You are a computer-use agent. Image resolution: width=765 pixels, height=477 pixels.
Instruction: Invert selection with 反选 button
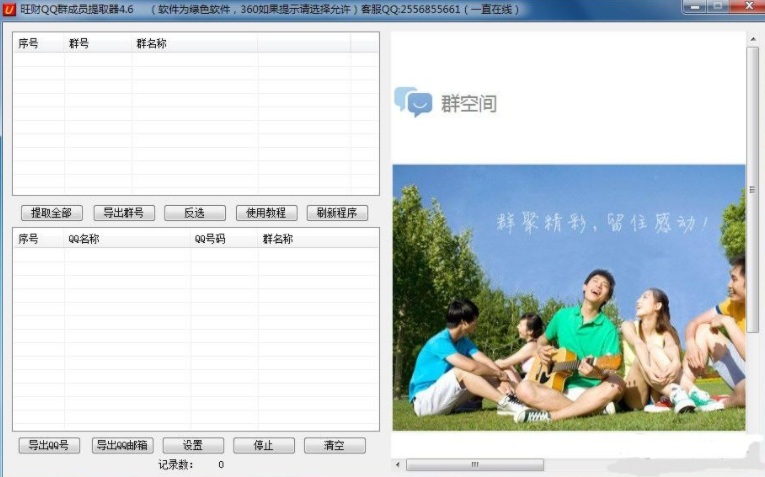coord(195,213)
